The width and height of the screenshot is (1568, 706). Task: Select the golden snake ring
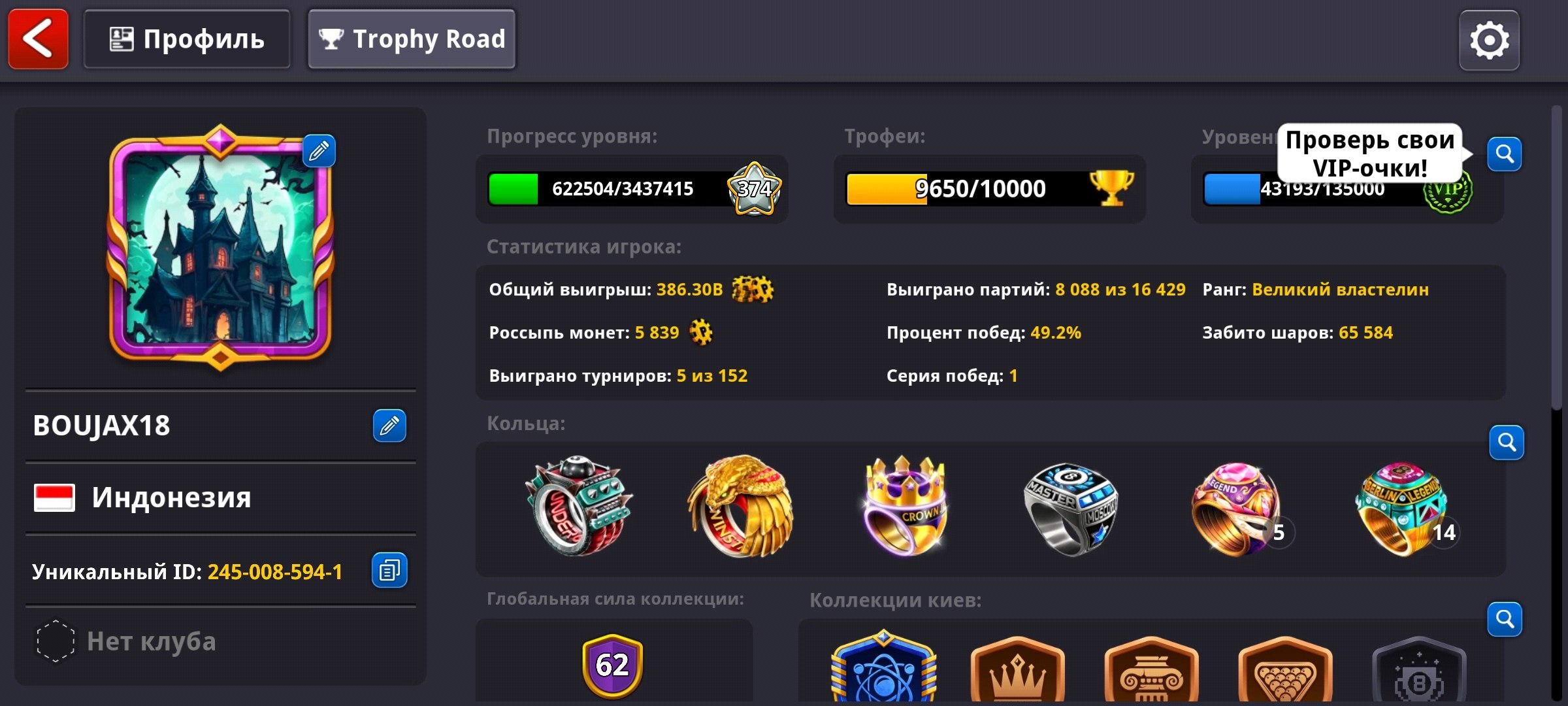tap(740, 507)
